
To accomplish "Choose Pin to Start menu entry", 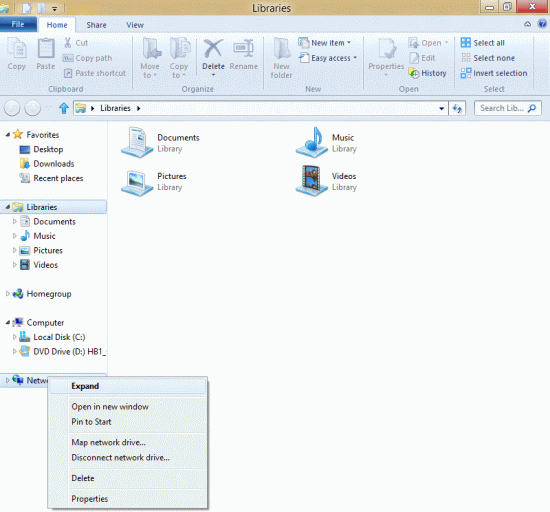I will pos(128,422).
